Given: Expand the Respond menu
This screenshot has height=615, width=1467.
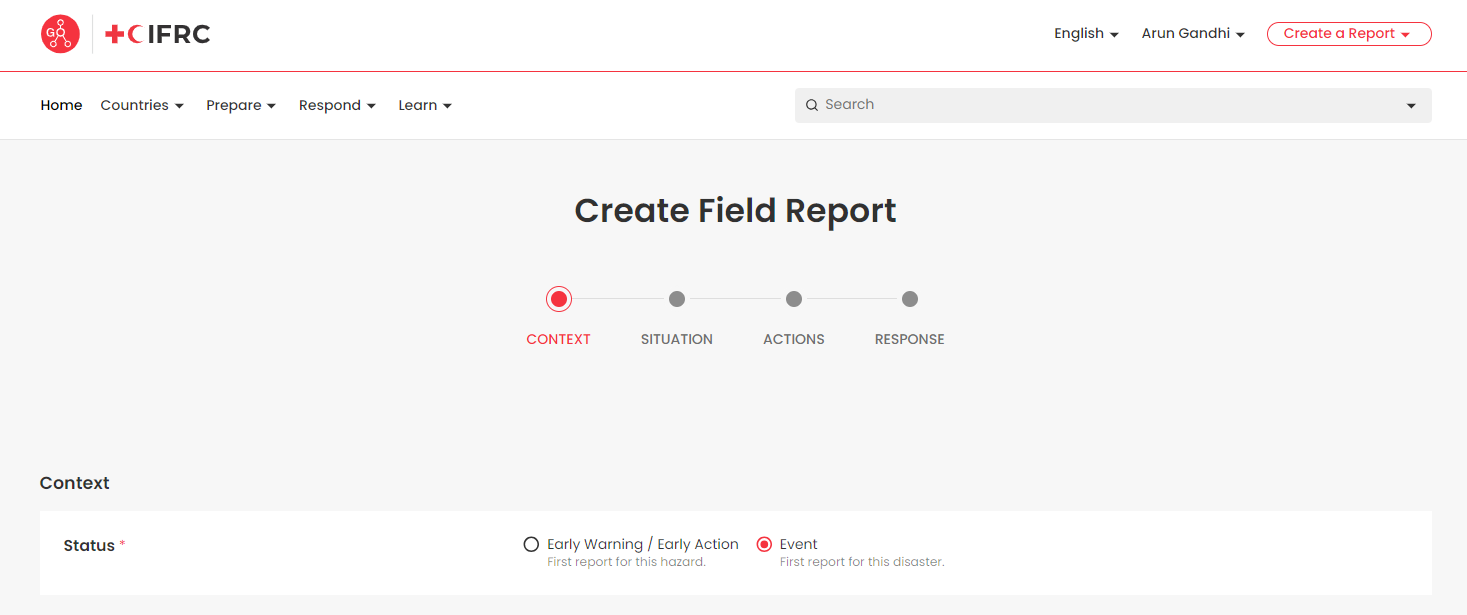Looking at the screenshot, I should [337, 105].
